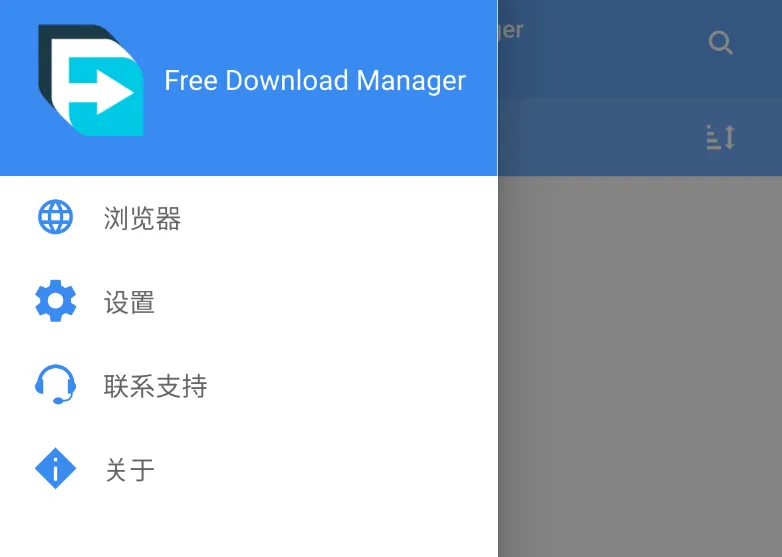The height and width of the screenshot is (557, 782).
Task: Click blank row area beside 联系支持 label
Action: click(x=349, y=386)
